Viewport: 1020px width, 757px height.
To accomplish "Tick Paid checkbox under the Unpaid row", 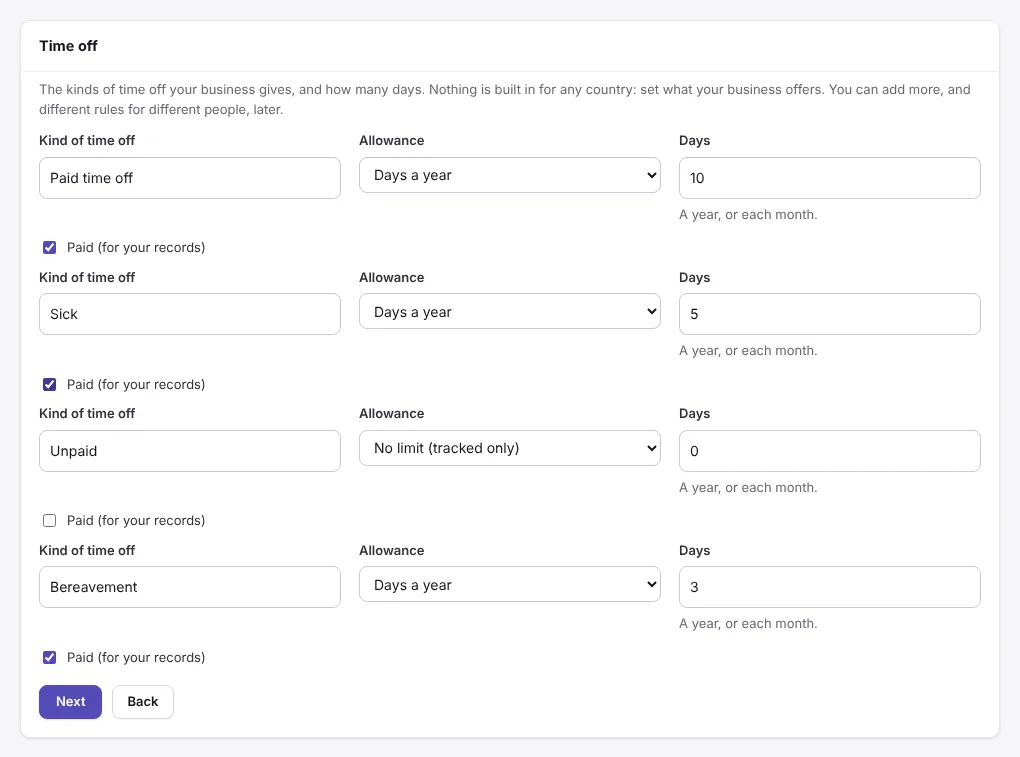I will click(x=49, y=520).
